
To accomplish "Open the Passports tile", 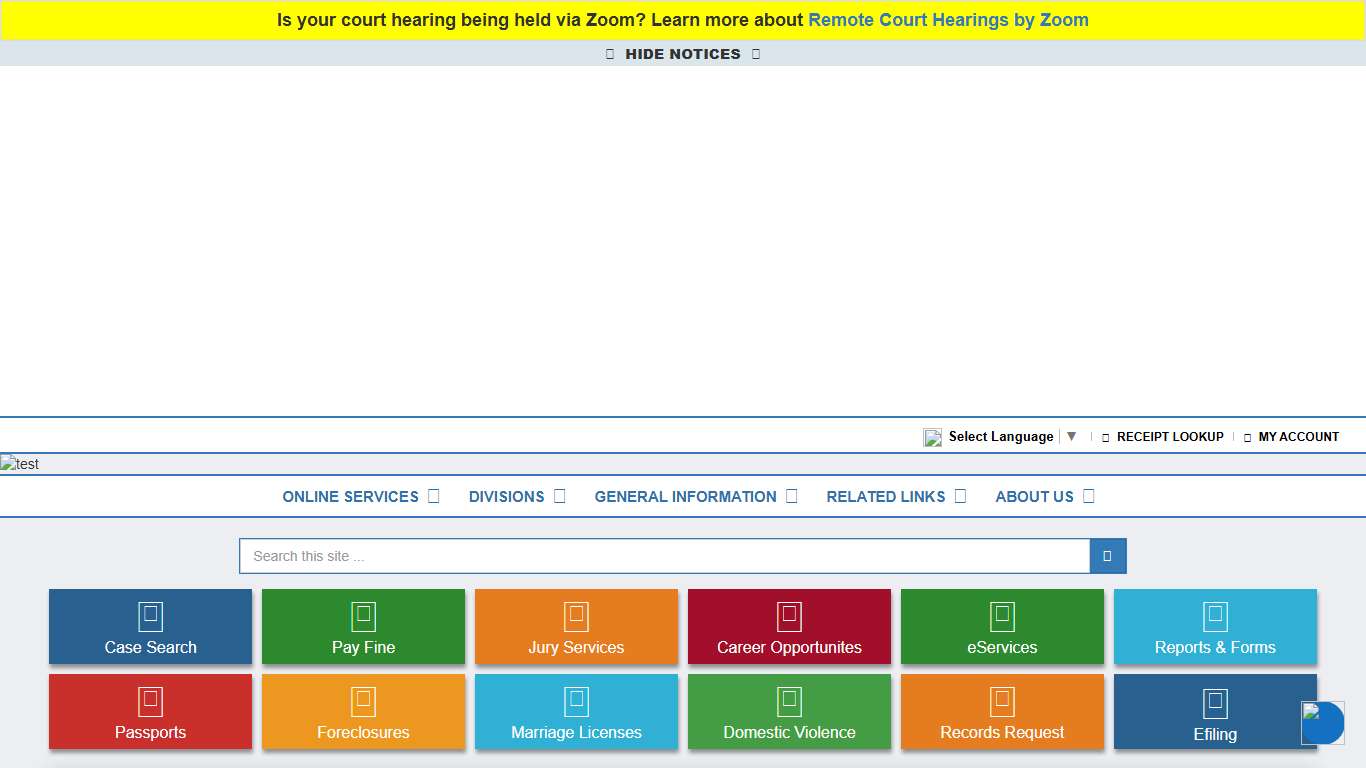I will pyautogui.click(x=150, y=712).
